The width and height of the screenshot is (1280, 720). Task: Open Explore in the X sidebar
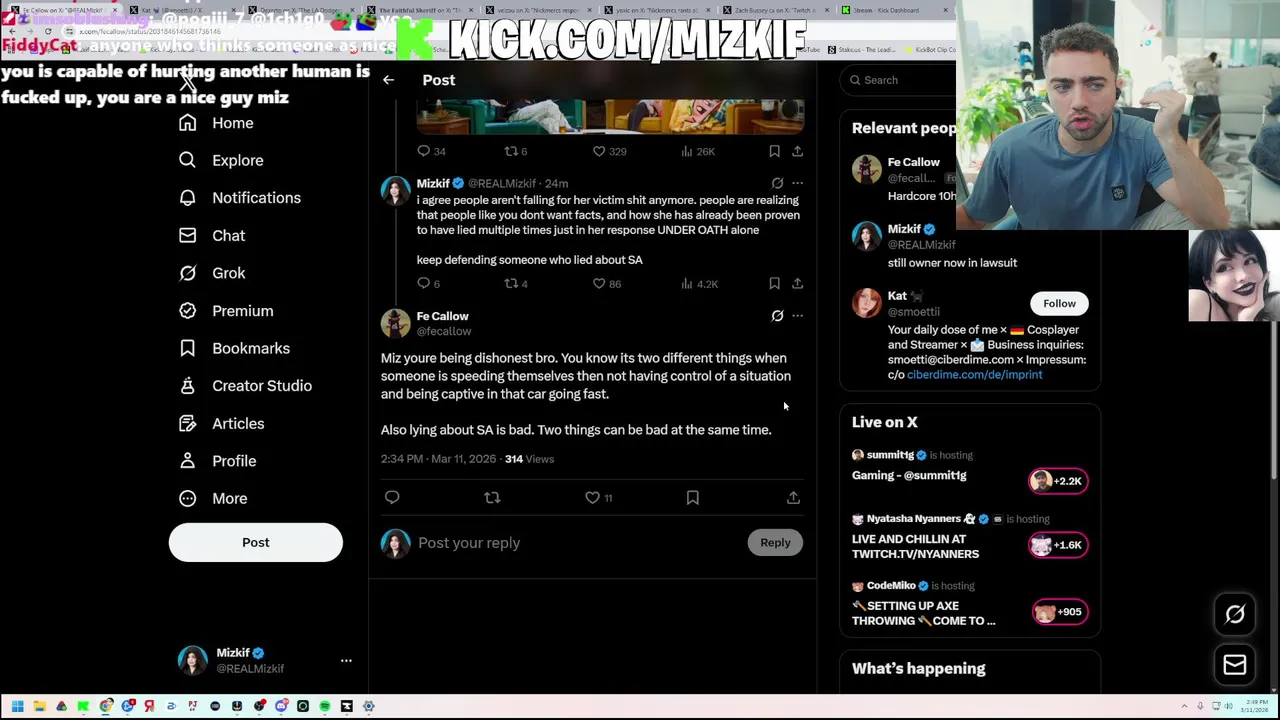point(222,160)
